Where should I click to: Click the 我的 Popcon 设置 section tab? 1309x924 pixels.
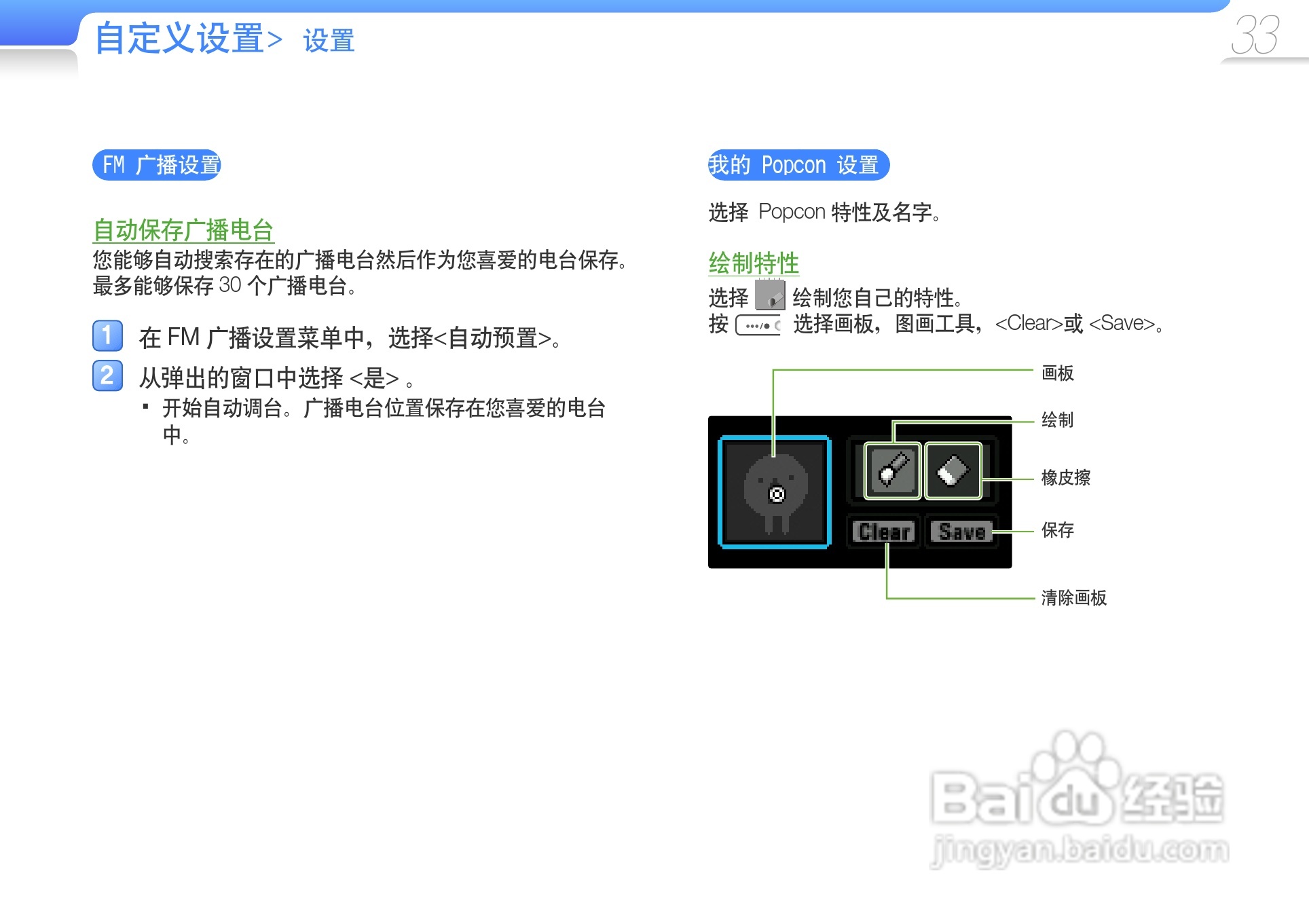pyautogui.click(x=798, y=165)
